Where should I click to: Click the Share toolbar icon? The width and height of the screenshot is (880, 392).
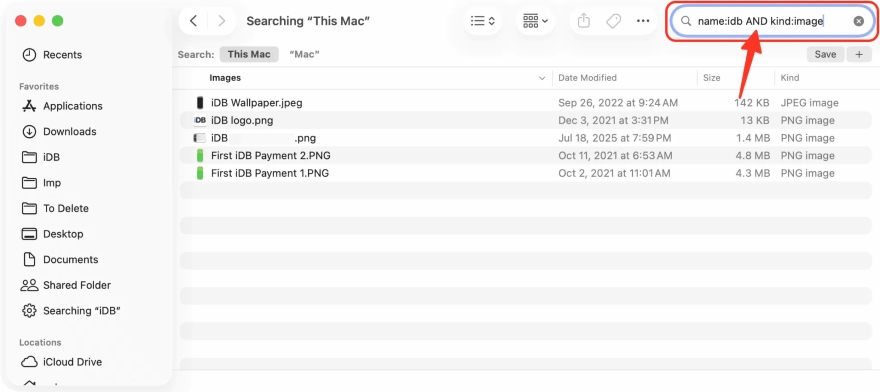[584, 21]
